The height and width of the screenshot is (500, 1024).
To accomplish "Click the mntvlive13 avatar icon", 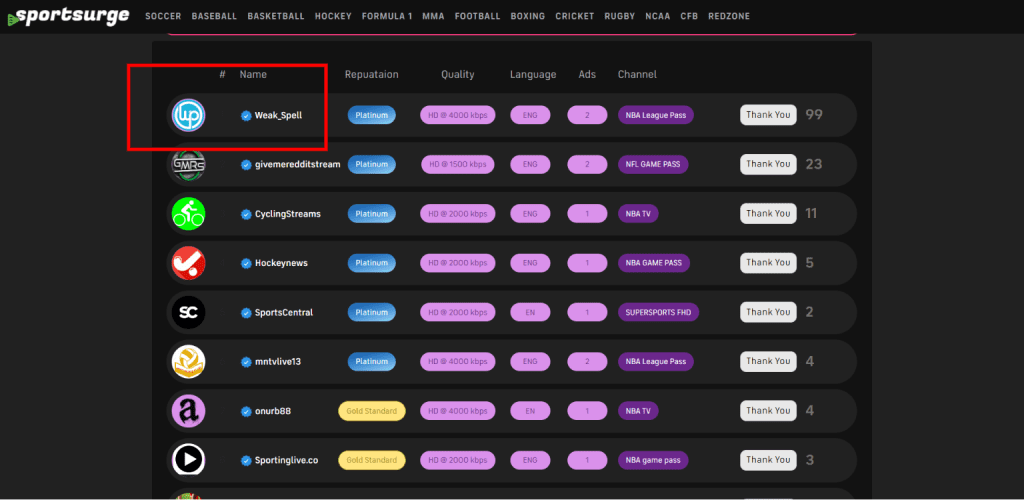I will 189,362.
